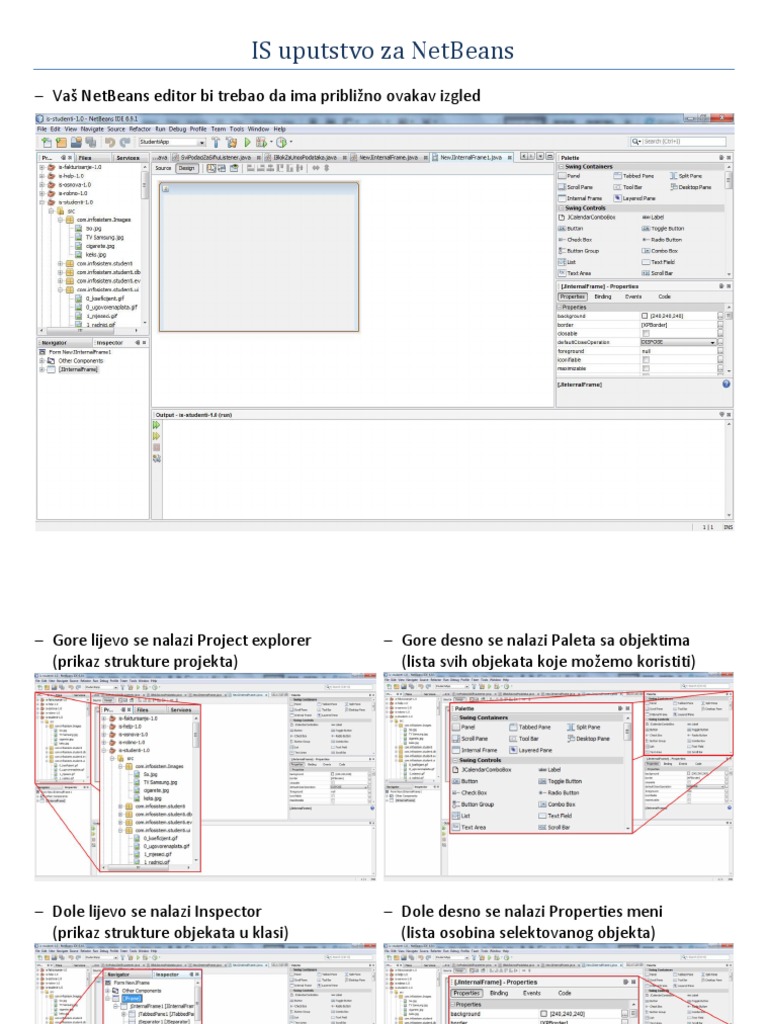Click New File icon in main NetBeans toolbar

46,142
